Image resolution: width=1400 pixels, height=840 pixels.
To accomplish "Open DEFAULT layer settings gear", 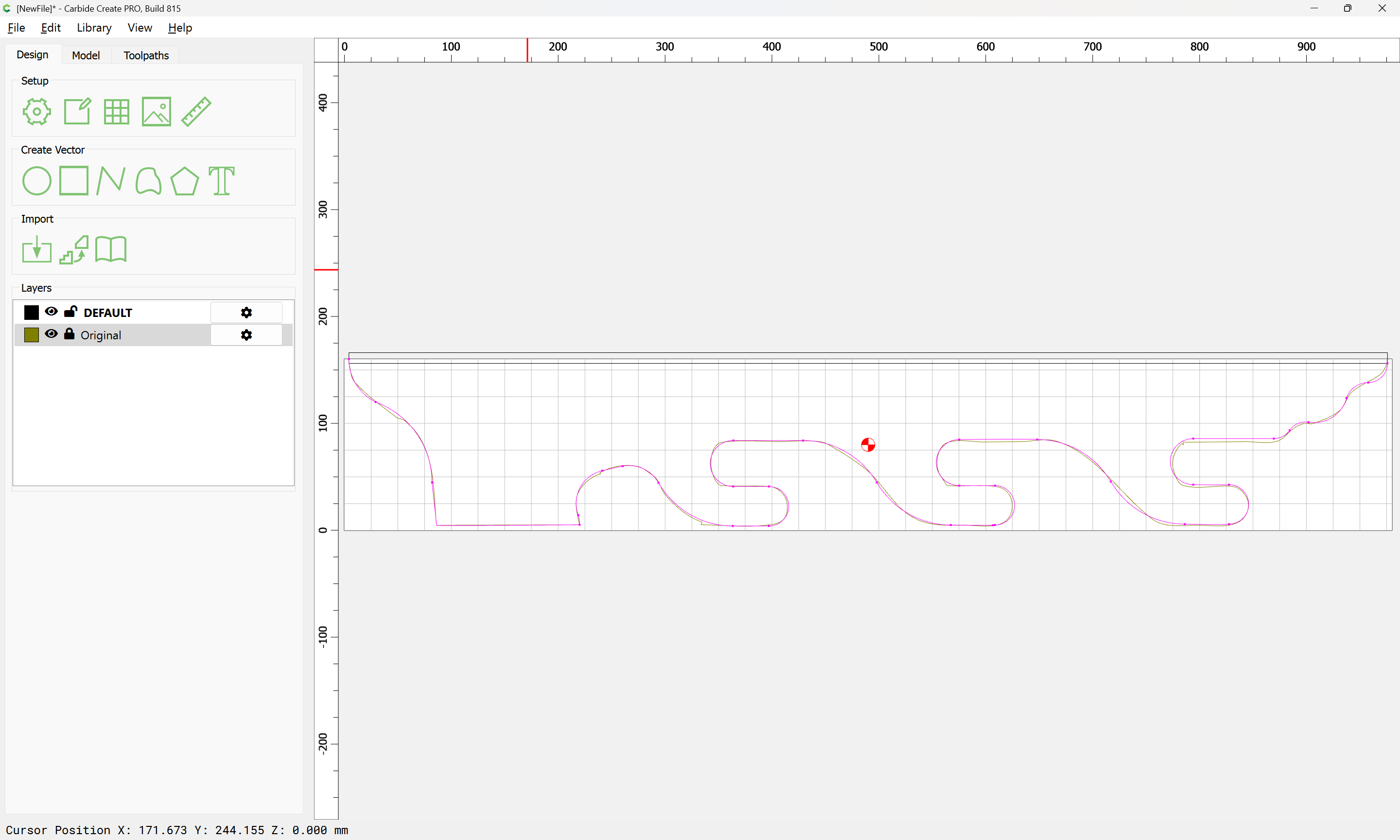I will pyautogui.click(x=246, y=313).
